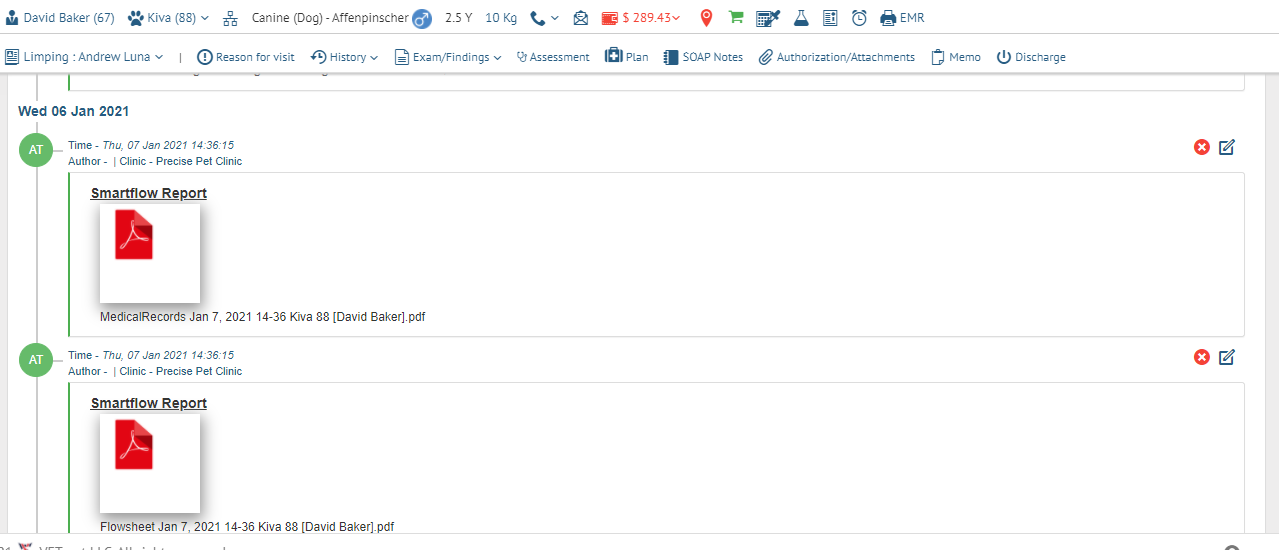Click the email envelope icon

[x=581, y=18]
